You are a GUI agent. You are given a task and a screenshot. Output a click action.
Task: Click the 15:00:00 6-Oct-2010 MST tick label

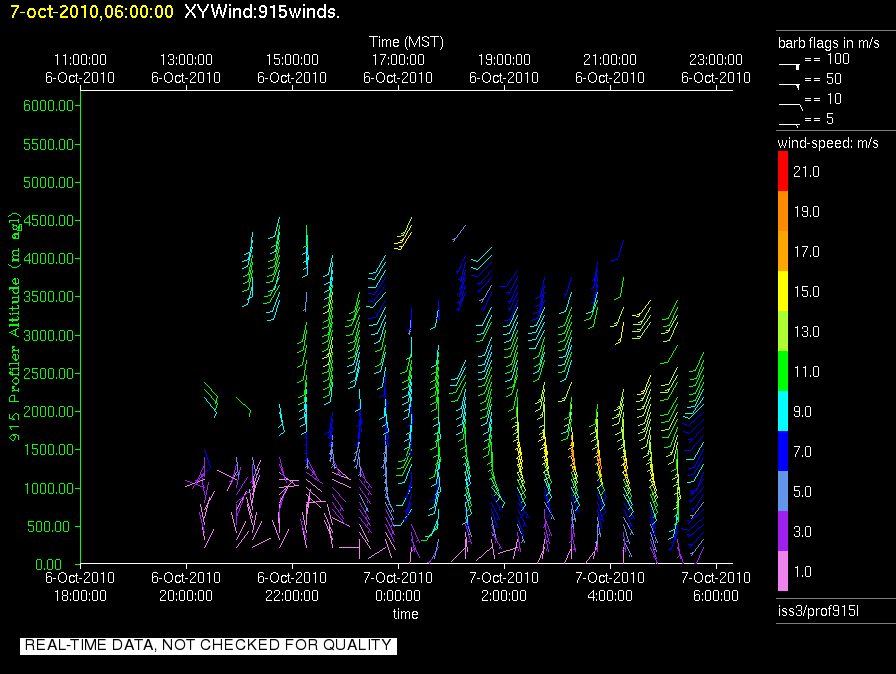pyautogui.click(x=292, y=69)
